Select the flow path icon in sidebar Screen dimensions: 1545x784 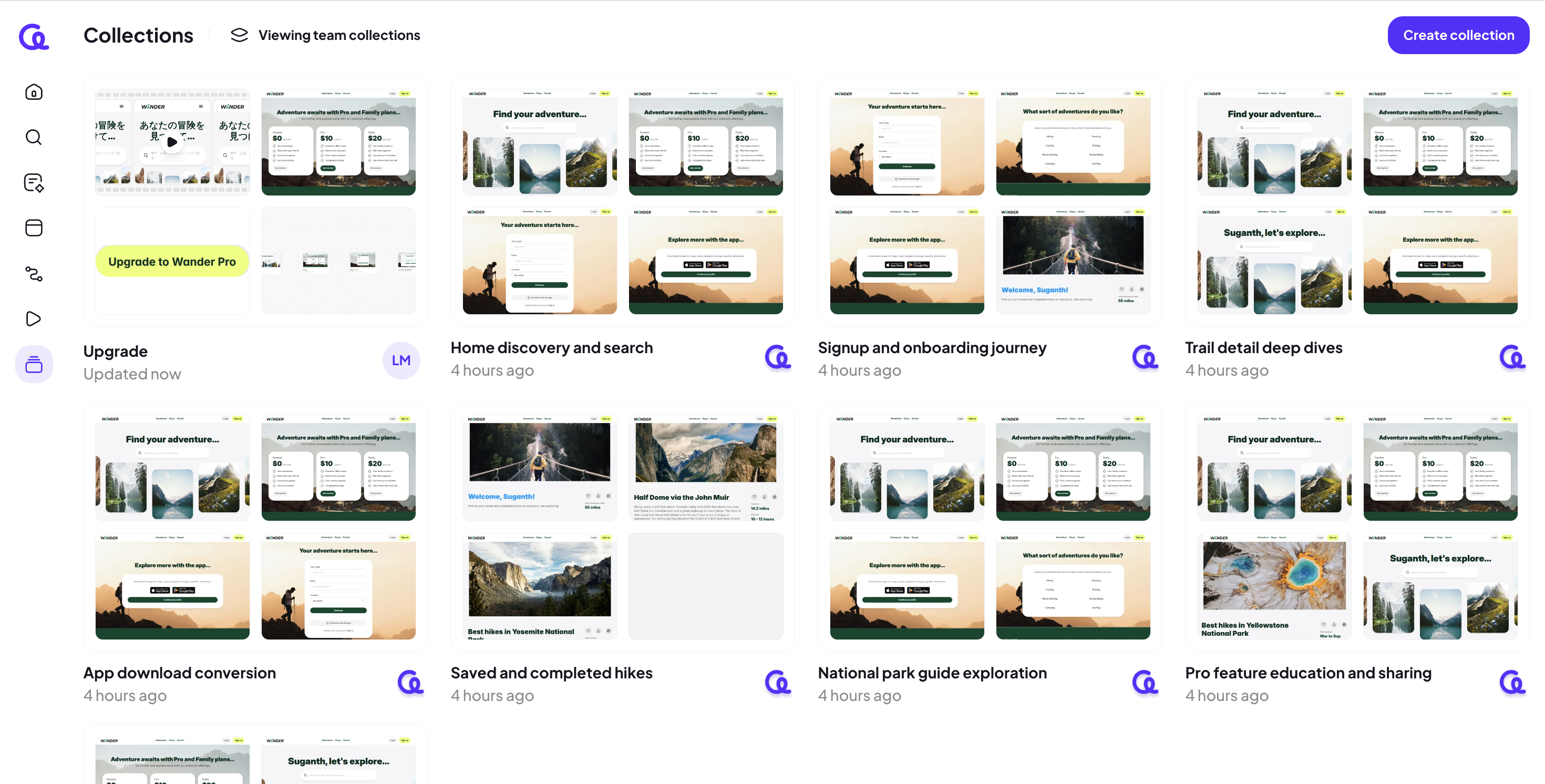(x=34, y=274)
